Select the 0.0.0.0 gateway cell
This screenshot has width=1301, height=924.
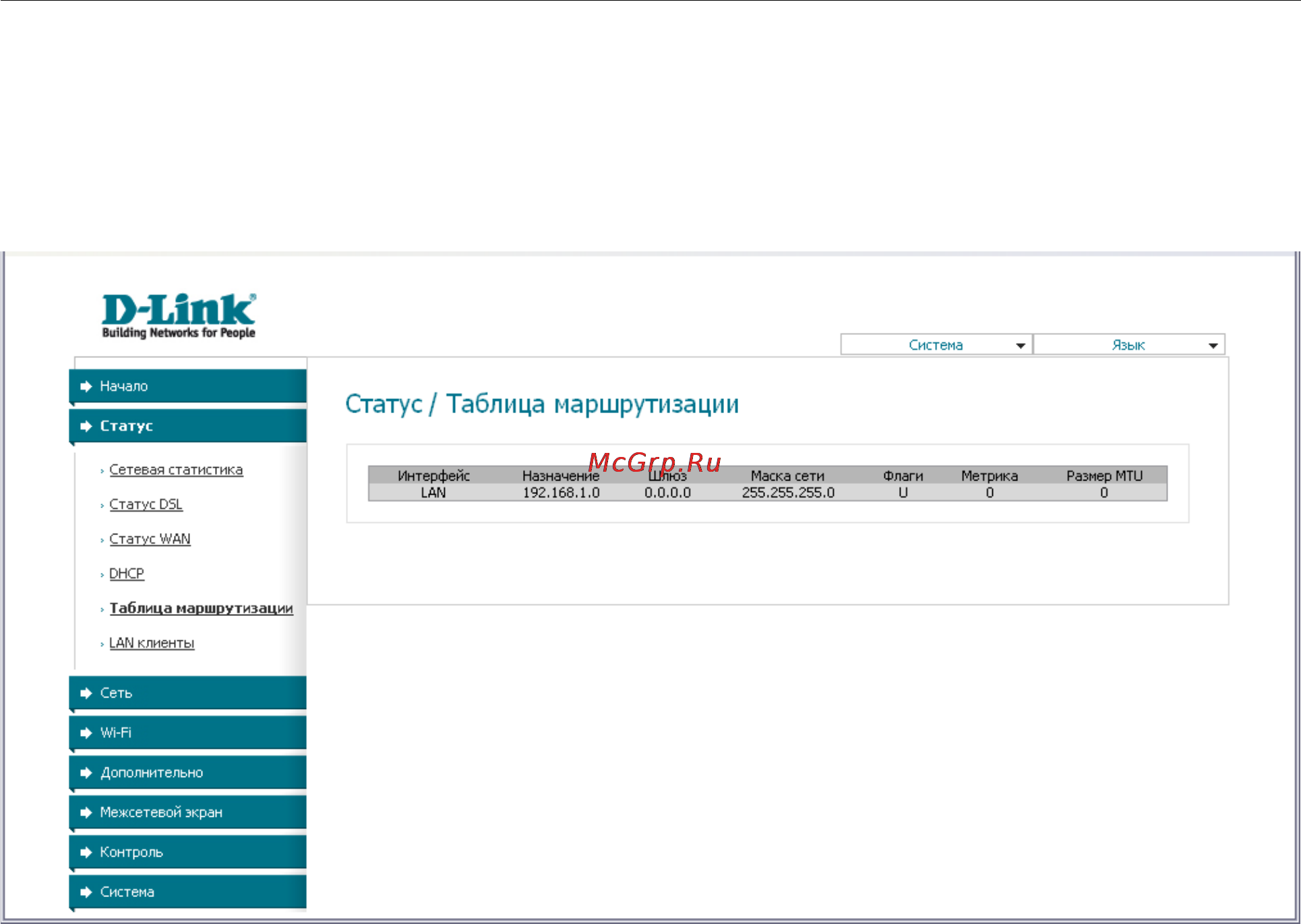click(667, 493)
